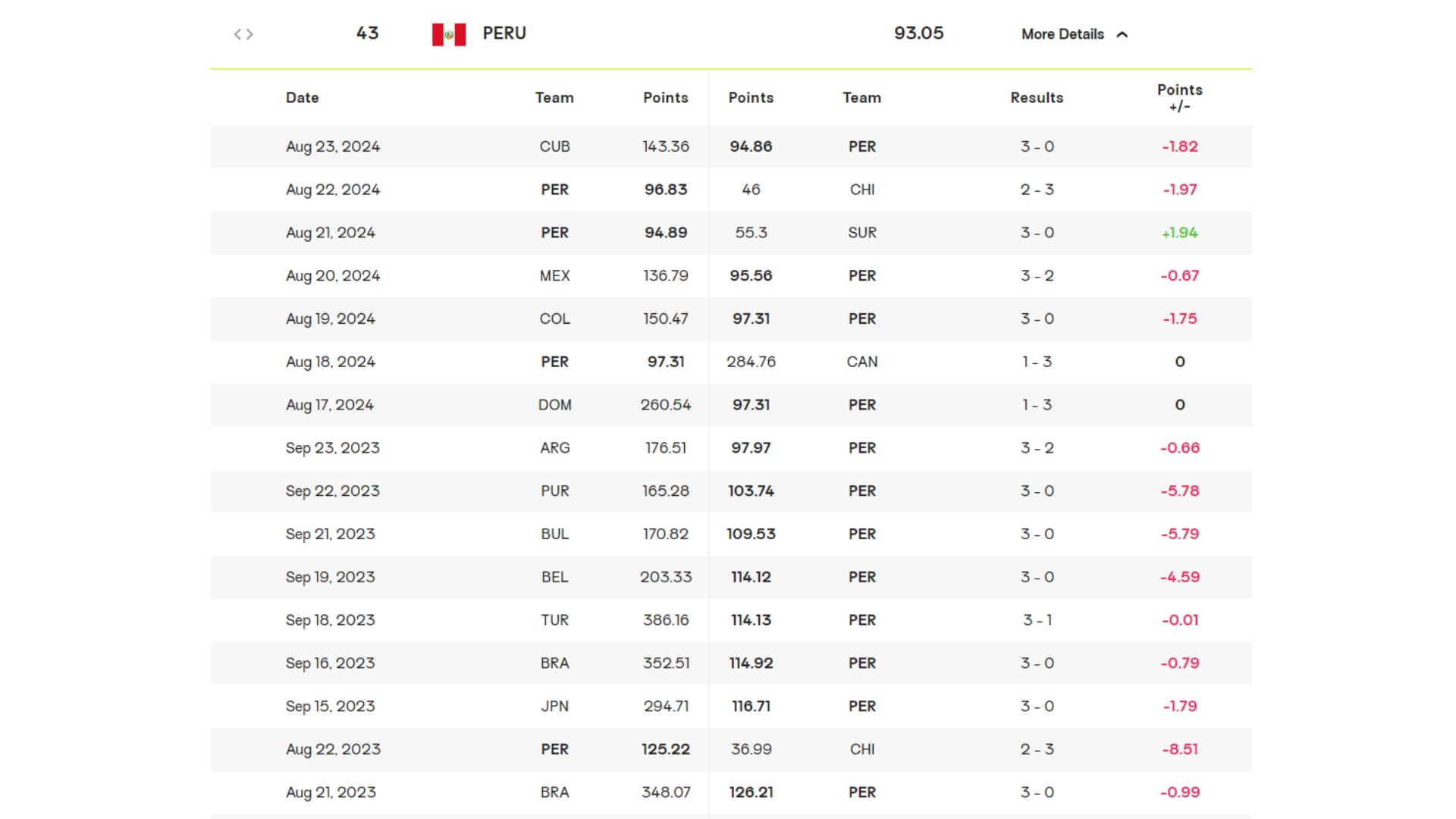Click the 260.54 points value

coord(666,406)
